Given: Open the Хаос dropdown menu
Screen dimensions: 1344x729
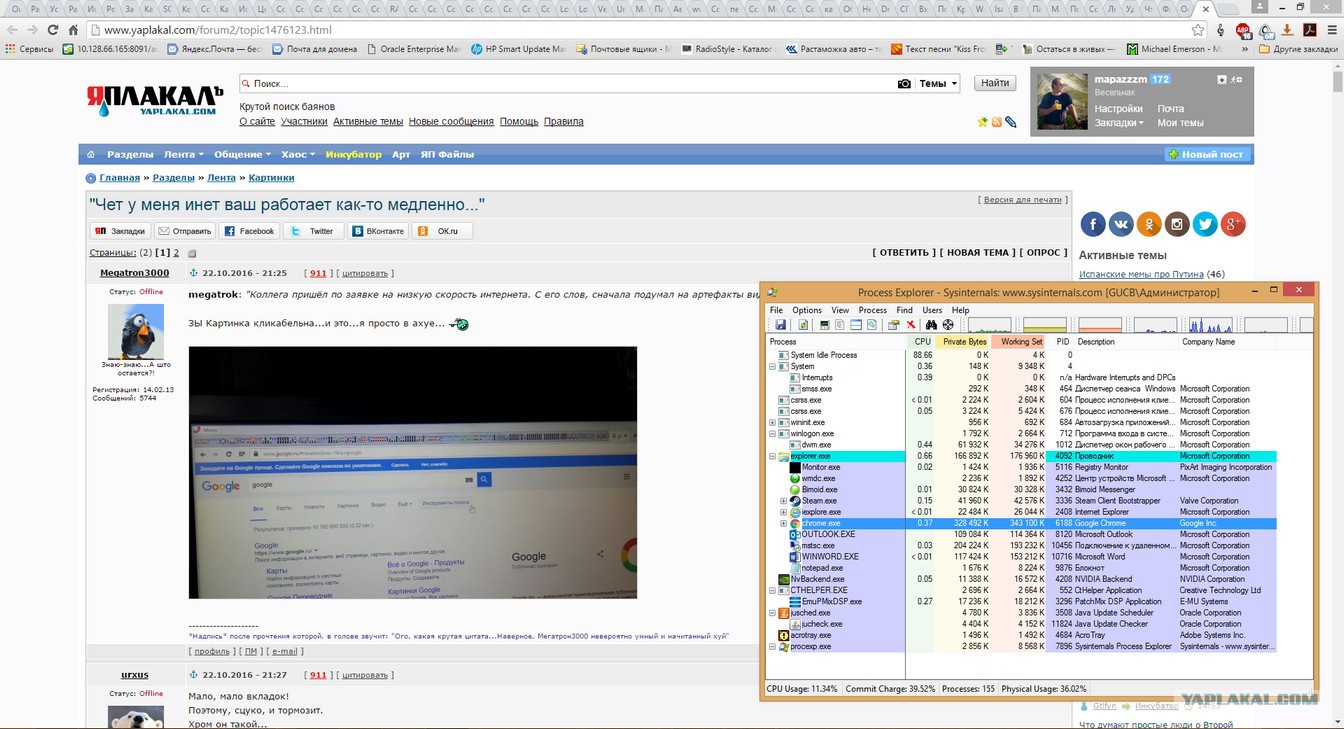Looking at the screenshot, I should (x=298, y=154).
